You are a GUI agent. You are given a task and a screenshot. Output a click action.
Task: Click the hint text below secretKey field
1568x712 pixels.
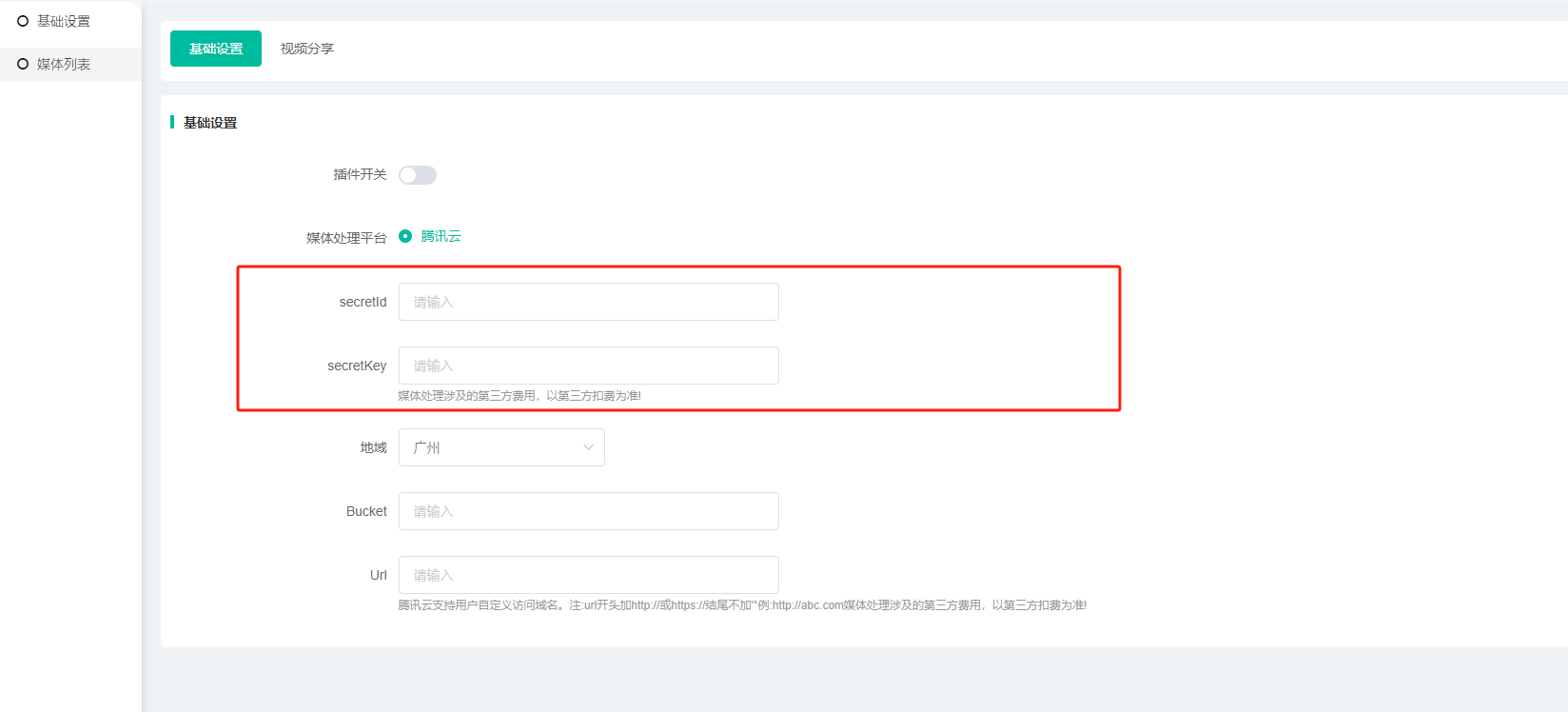pos(519,396)
